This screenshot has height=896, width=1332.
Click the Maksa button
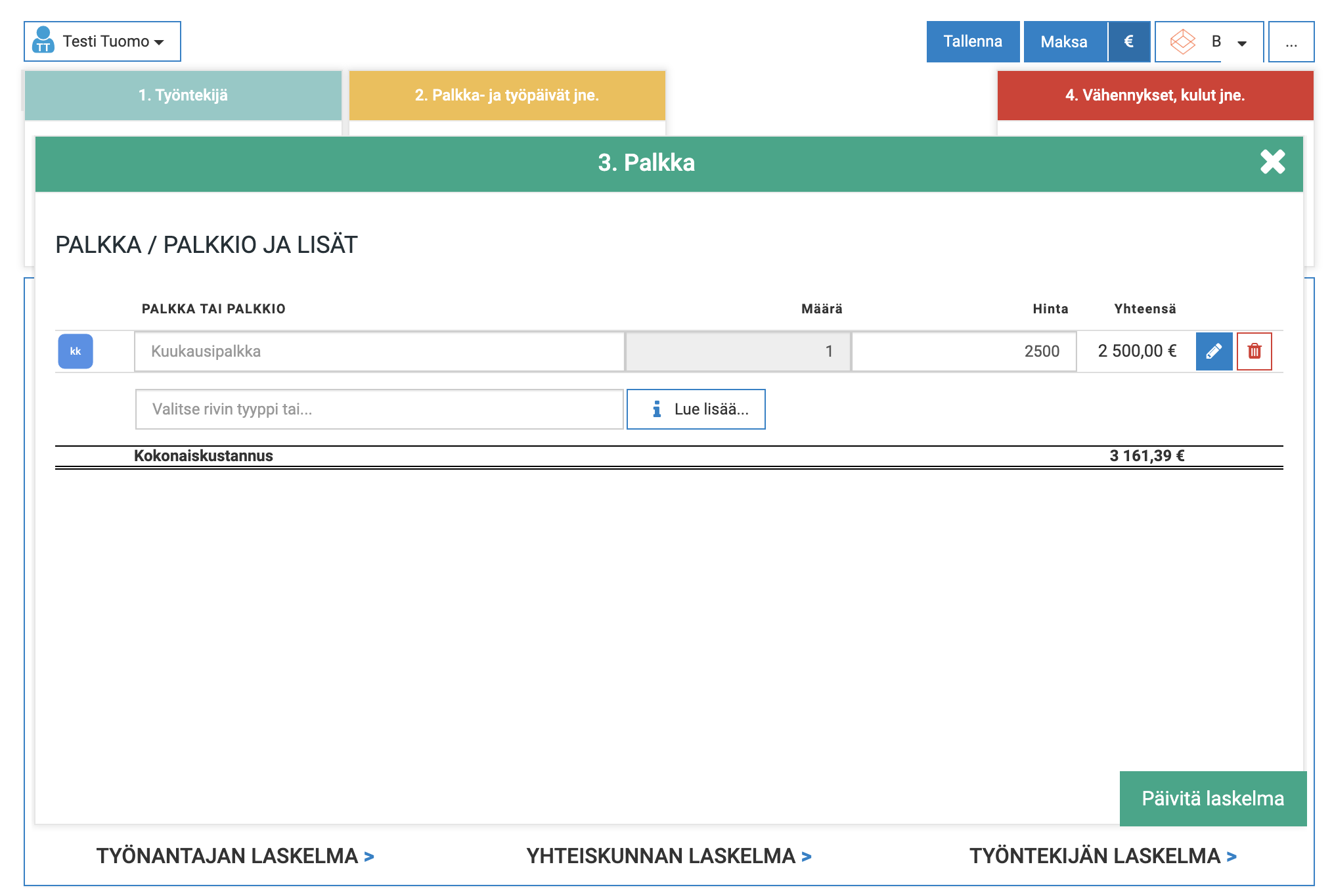tap(1065, 41)
